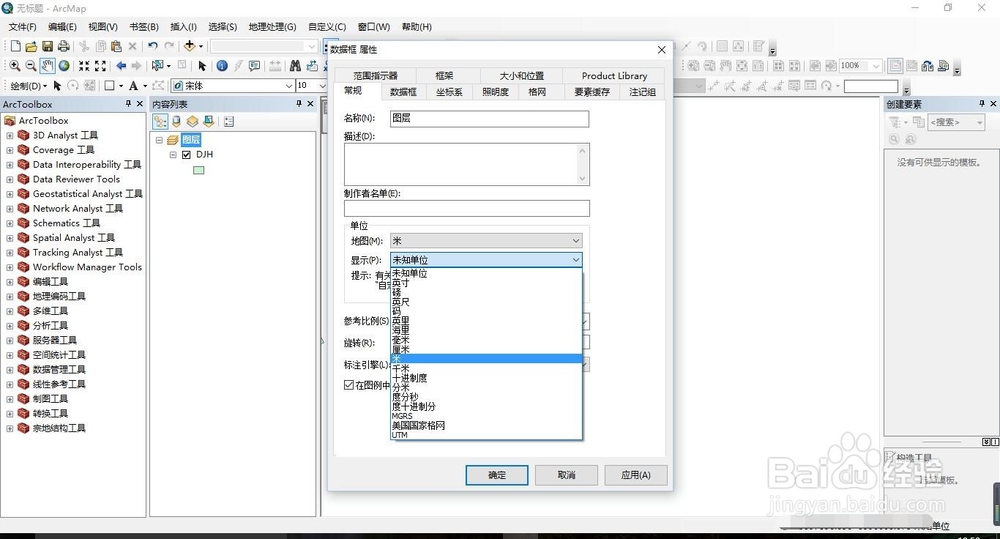Viewport: 1000px width, 539px height.
Task: Open a map document with folder icon
Action: pyautogui.click(x=31, y=46)
